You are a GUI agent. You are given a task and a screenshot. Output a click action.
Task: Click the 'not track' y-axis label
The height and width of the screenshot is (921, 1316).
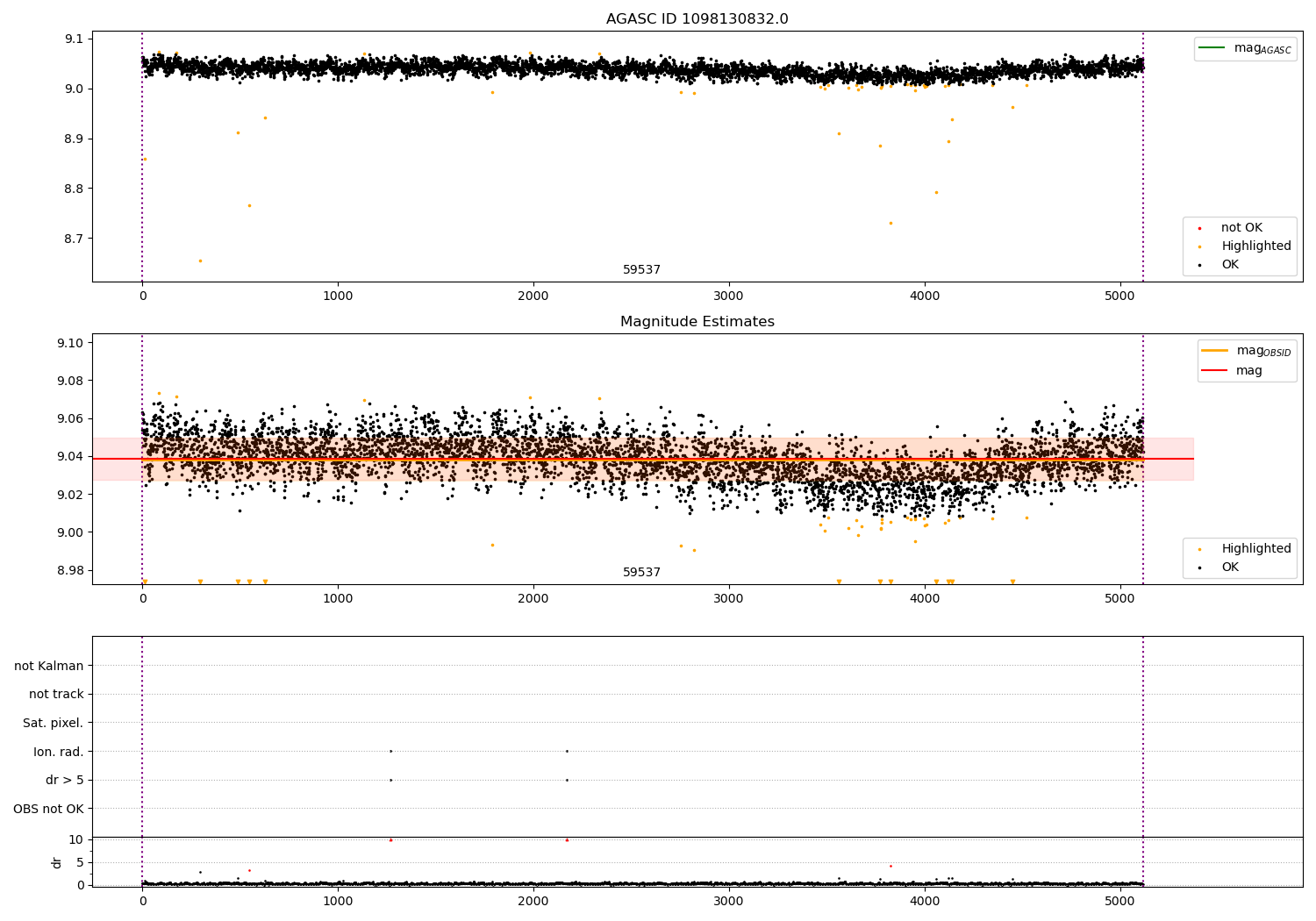(x=56, y=695)
